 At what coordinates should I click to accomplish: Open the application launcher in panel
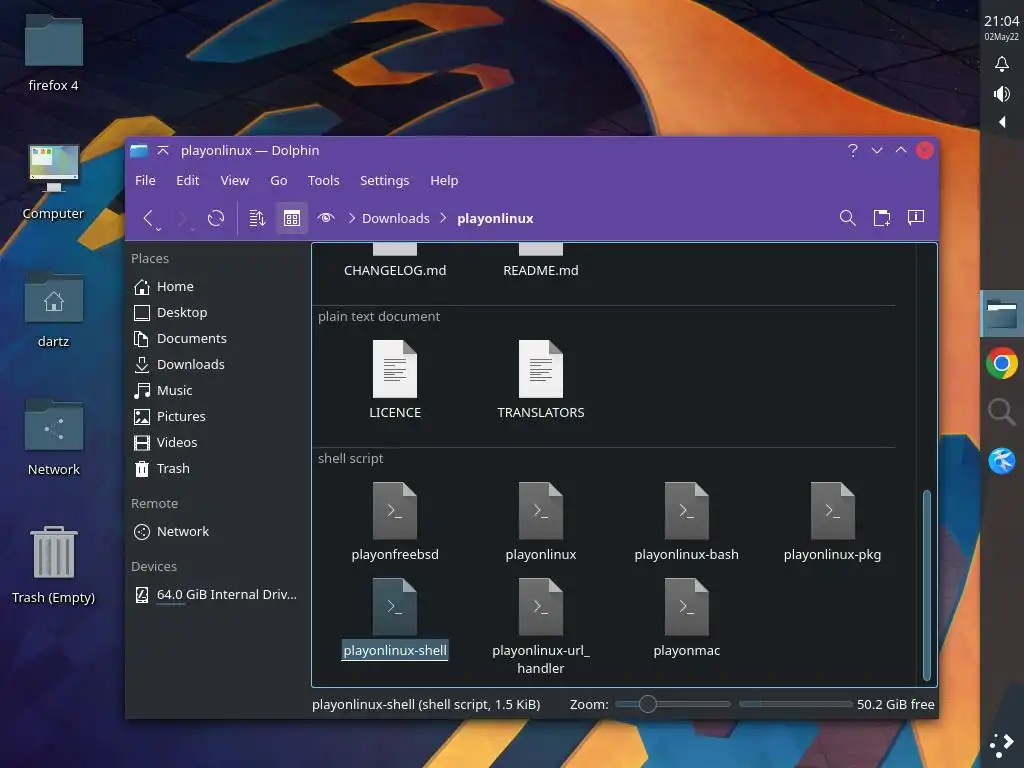pyautogui.click(x=1002, y=746)
